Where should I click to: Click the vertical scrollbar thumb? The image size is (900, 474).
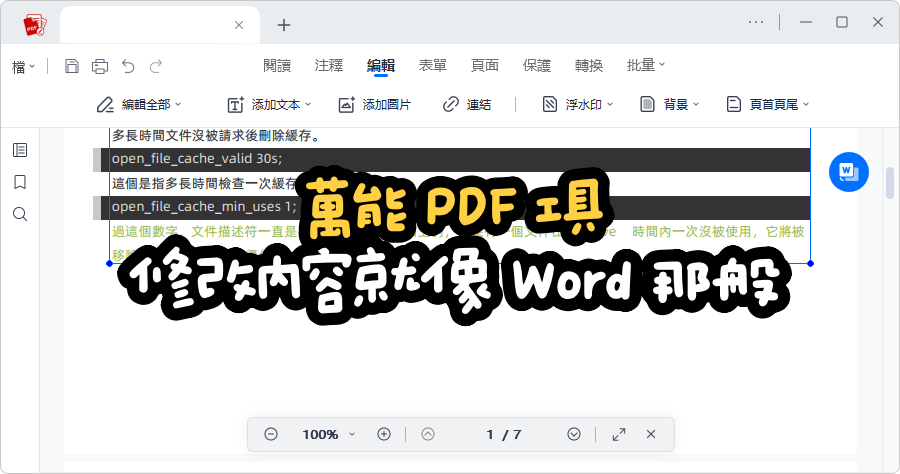(x=890, y=182)
